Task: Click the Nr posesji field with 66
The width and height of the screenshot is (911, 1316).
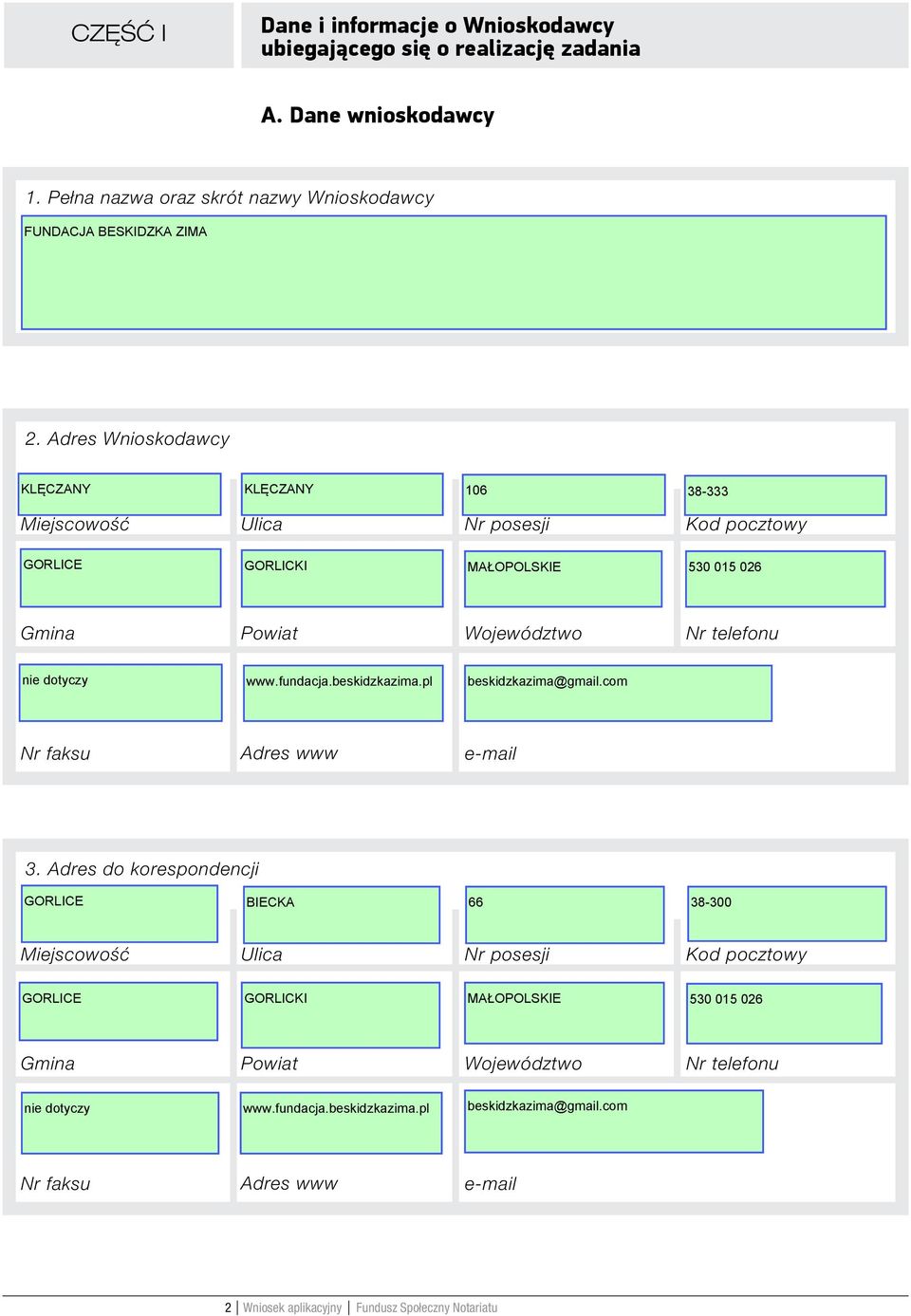Action: 565,915
